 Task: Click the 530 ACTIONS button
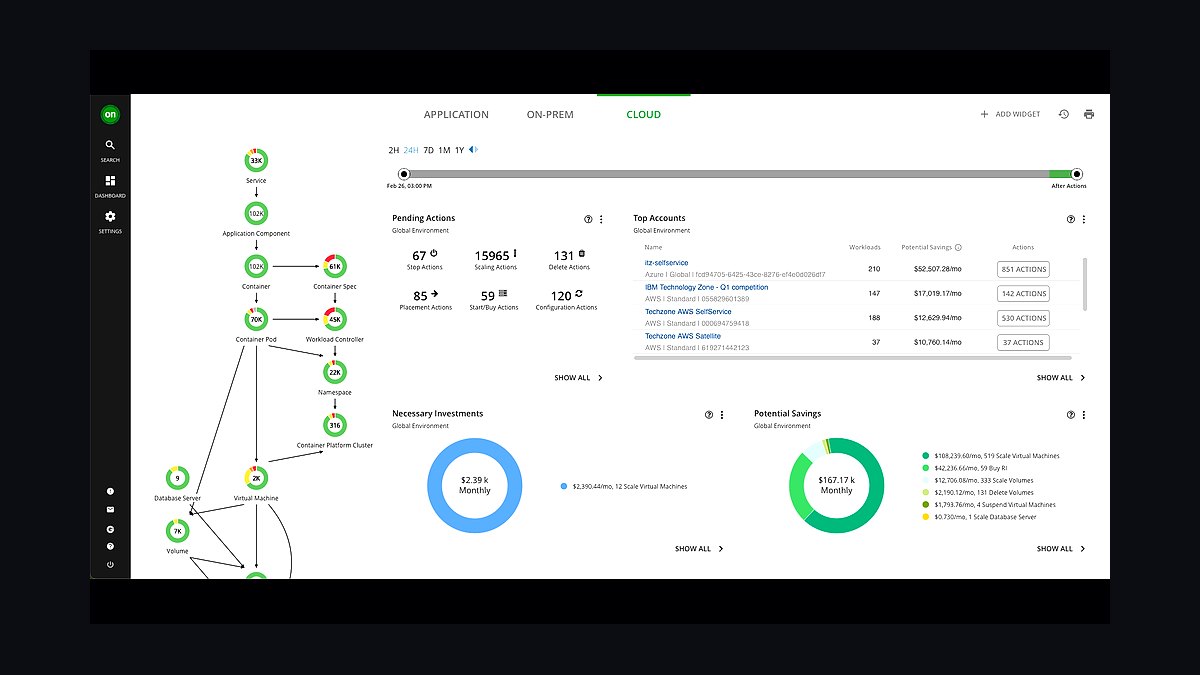(1023, 318)
